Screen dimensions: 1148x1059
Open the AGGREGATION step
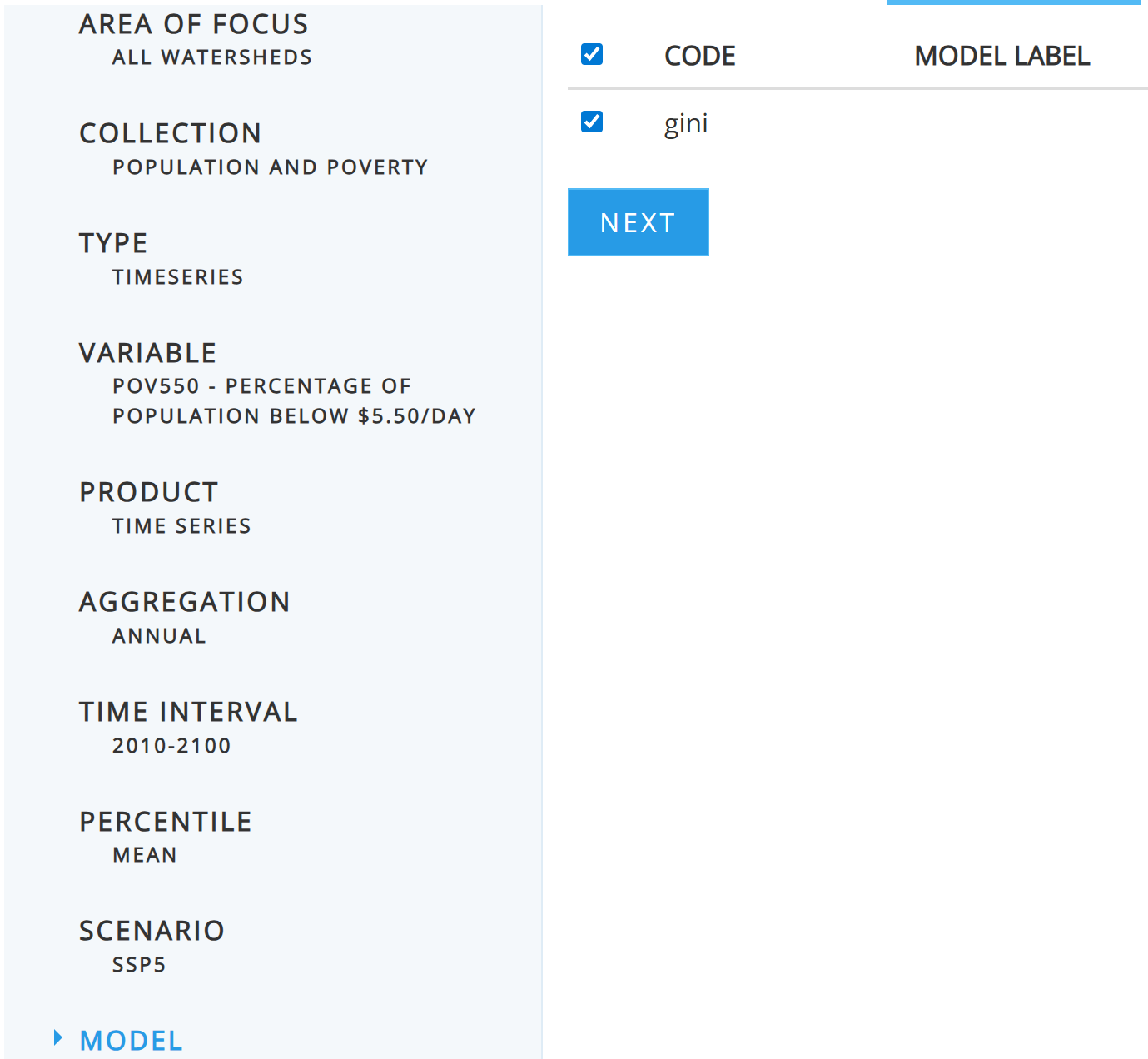tap(184, 602)
